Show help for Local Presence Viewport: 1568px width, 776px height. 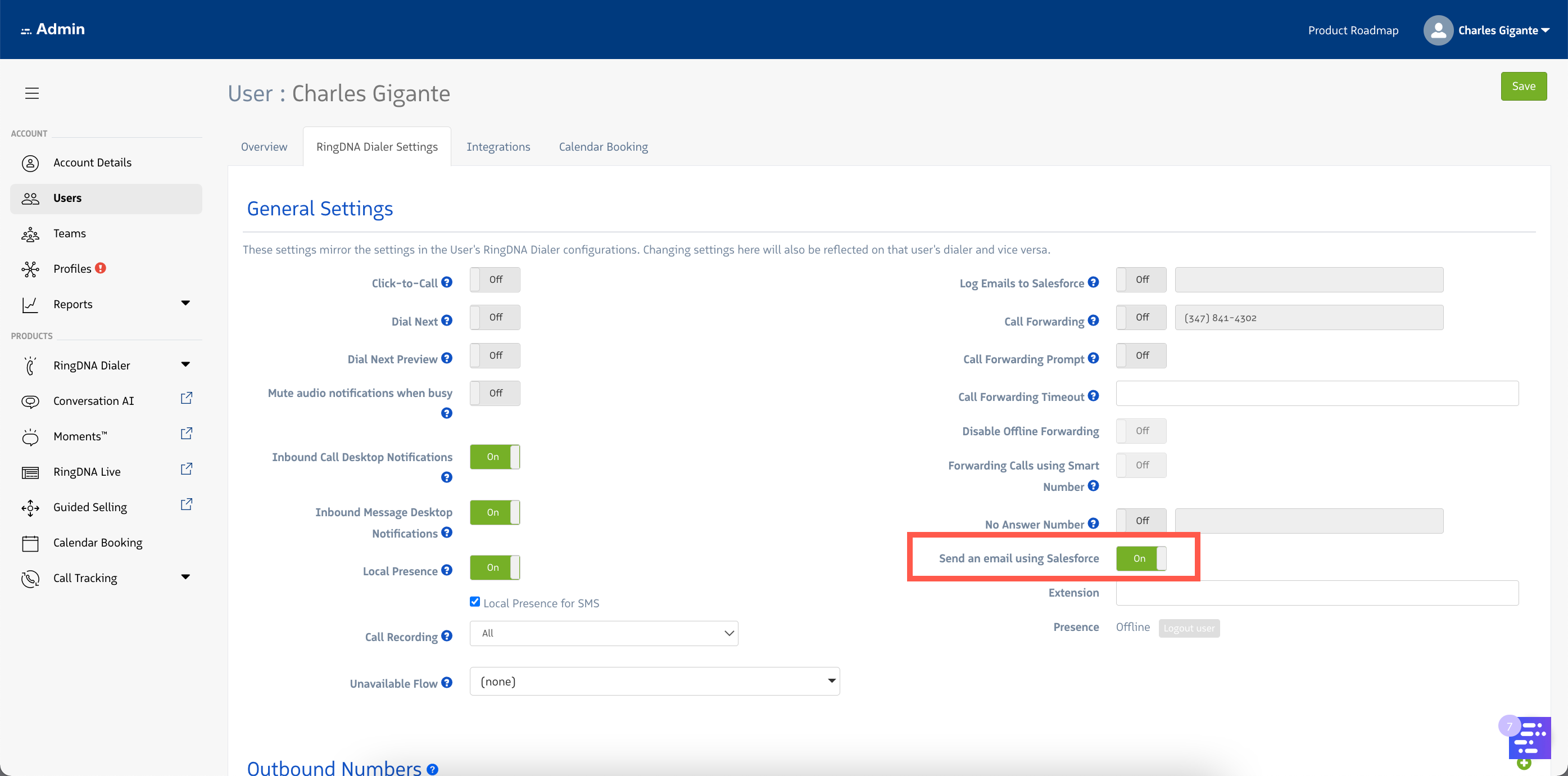447,570
